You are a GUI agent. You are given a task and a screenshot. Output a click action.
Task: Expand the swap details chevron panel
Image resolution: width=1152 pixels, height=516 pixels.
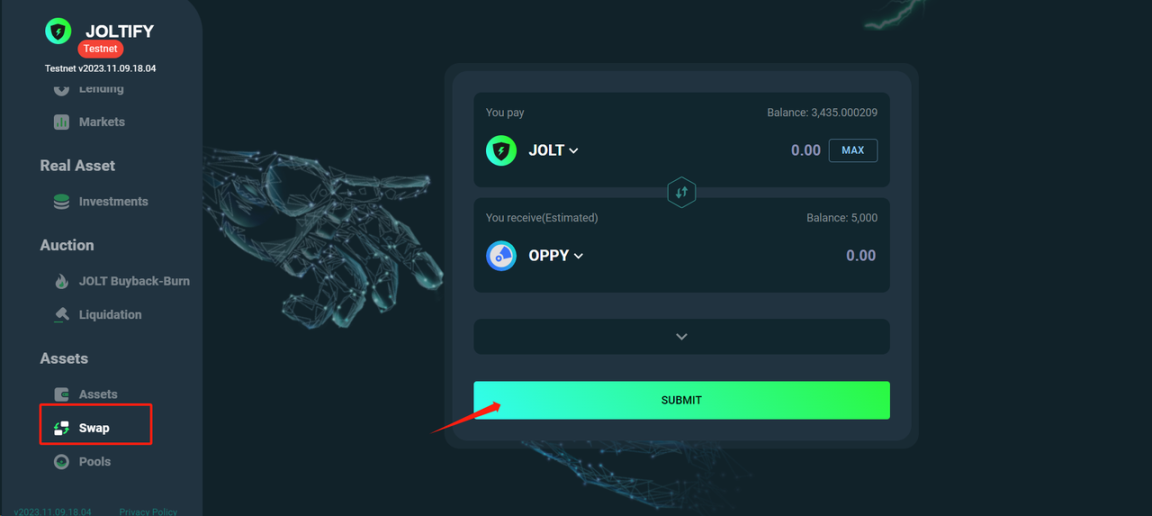(682, 337)
